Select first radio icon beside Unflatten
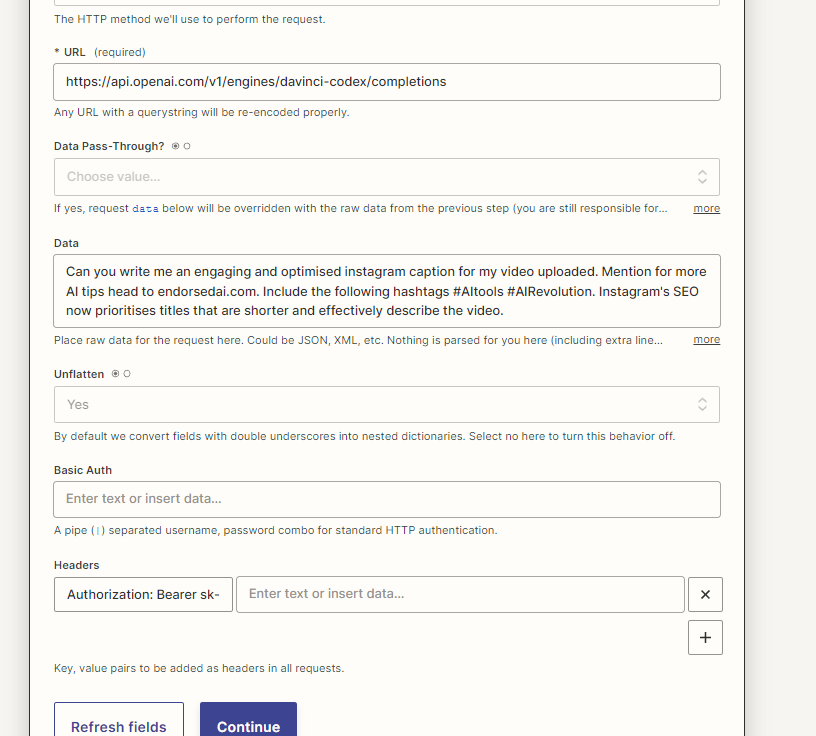816x736 pixels. pyautogui.click(x=116, y=374)
